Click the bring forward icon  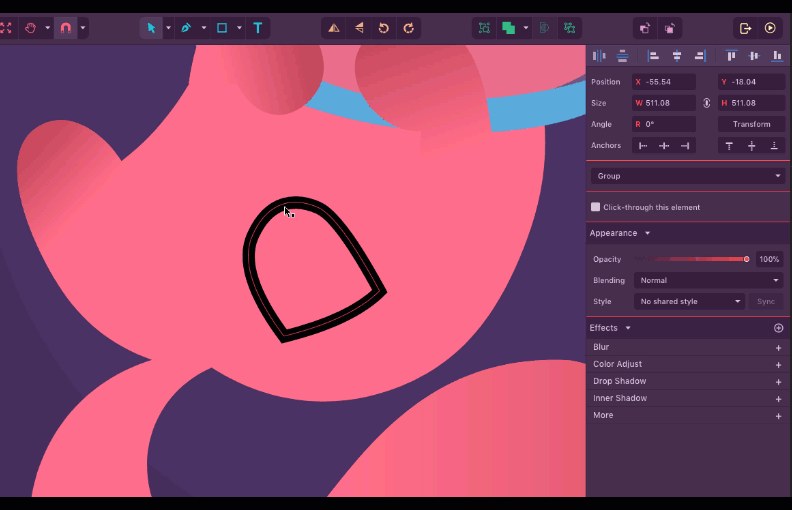645,28
